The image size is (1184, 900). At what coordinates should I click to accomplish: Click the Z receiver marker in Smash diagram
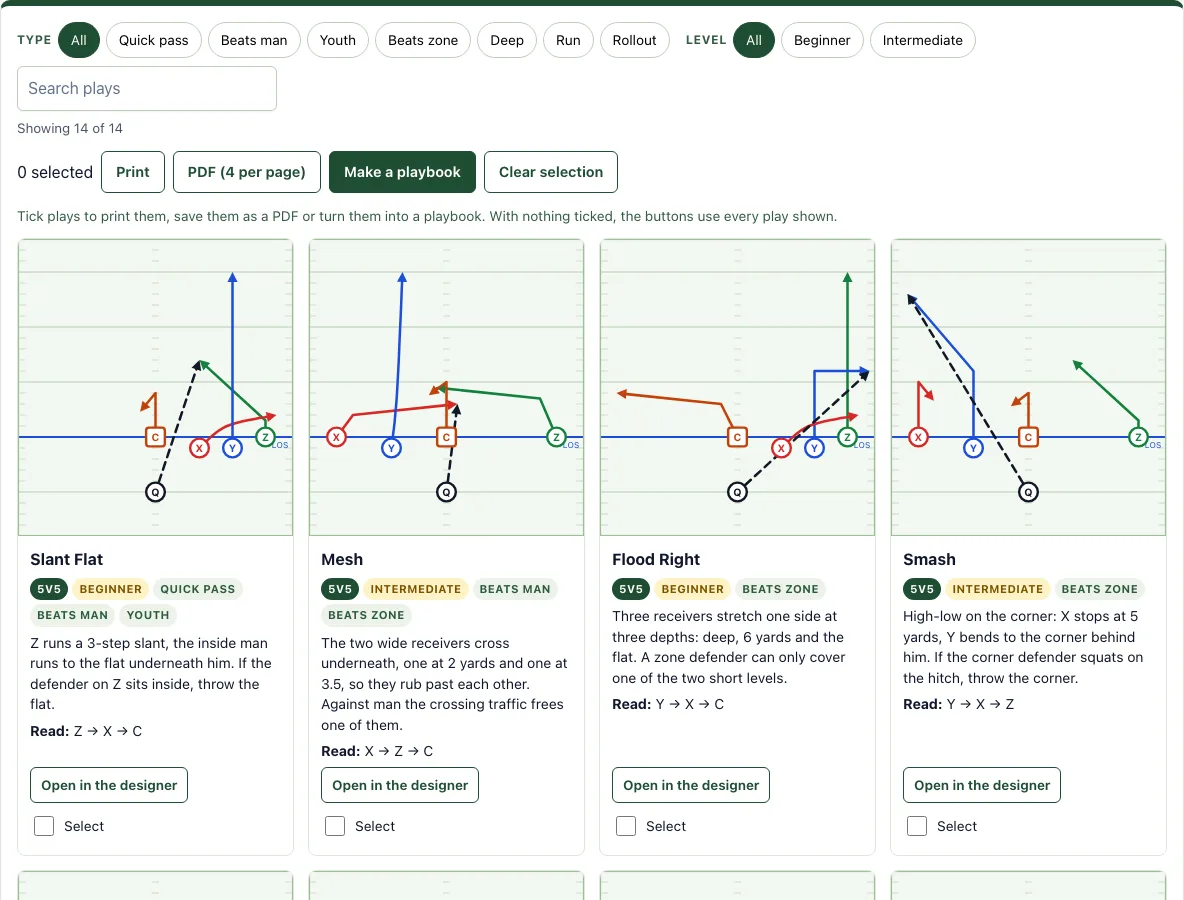click(1138, 437)
